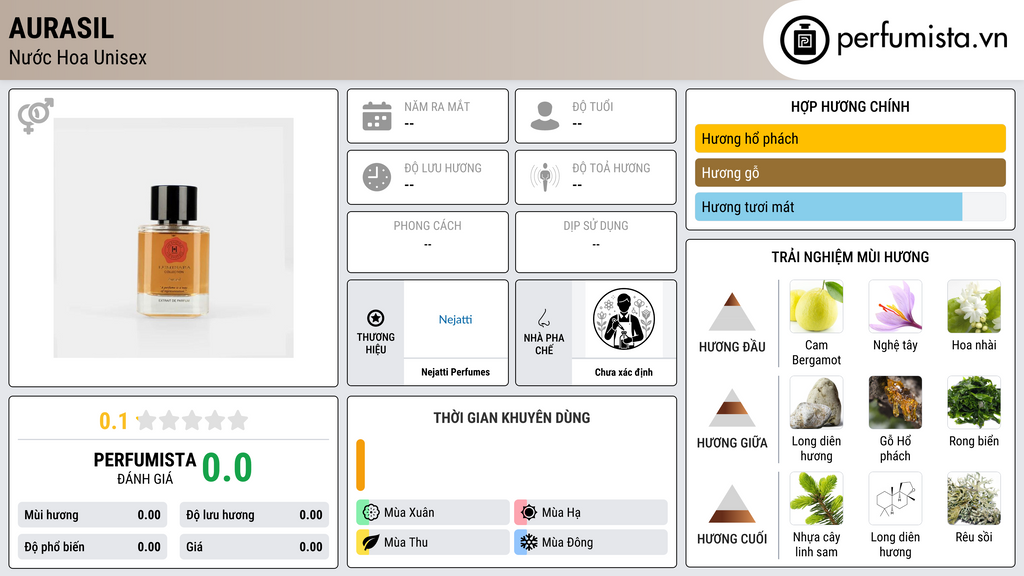Click the Hương hổ phách accord bar
The height and width of the screenshot is (576, 1024).
click(850, 138)
